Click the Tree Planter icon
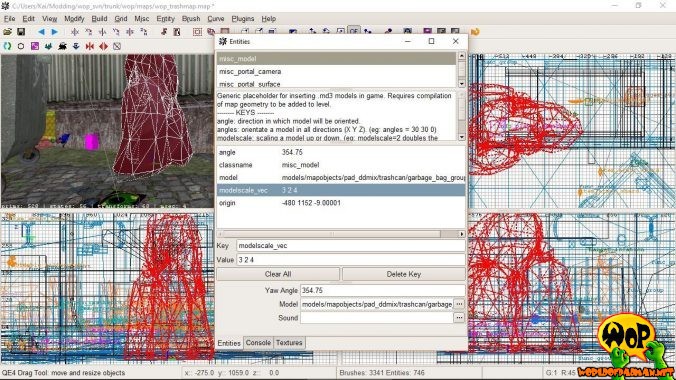Screen dimensions: 676x380 [x=48, y=46]
